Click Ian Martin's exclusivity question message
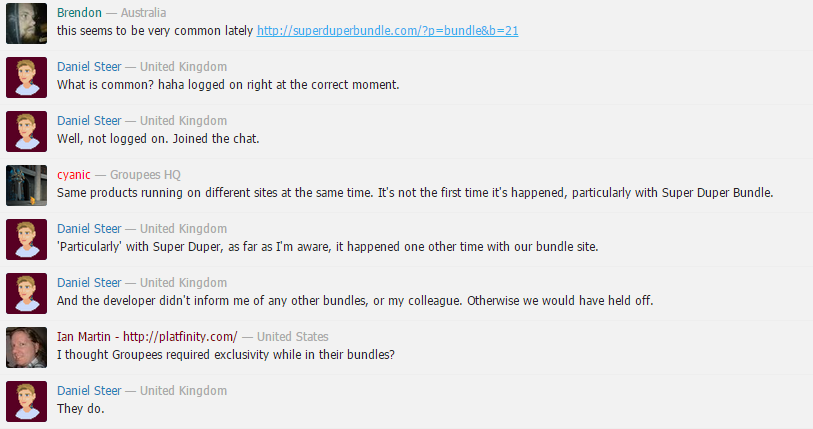This screenshot has height=429, width=813. click(226, 355)
